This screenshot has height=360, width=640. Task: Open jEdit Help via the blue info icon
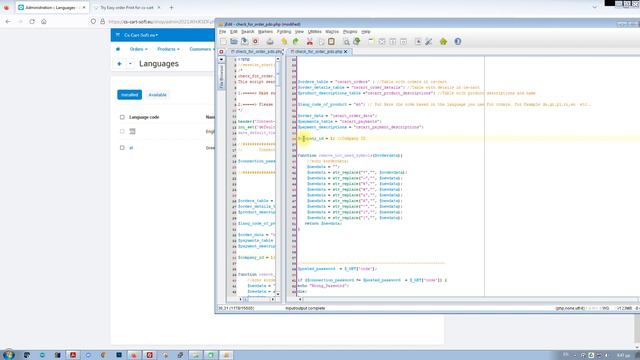click(458, 42)
